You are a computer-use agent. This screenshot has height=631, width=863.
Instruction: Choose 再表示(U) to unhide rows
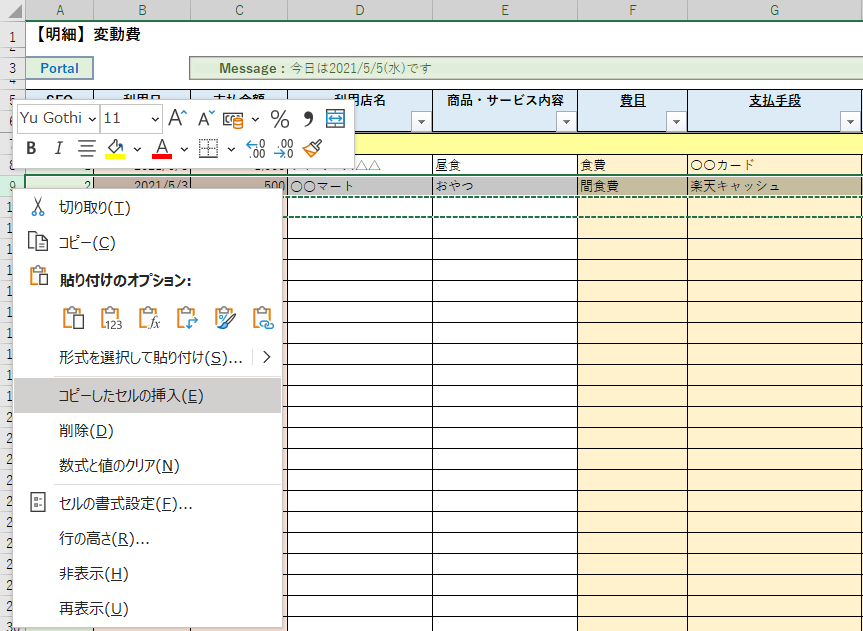[x=148, y=608]
